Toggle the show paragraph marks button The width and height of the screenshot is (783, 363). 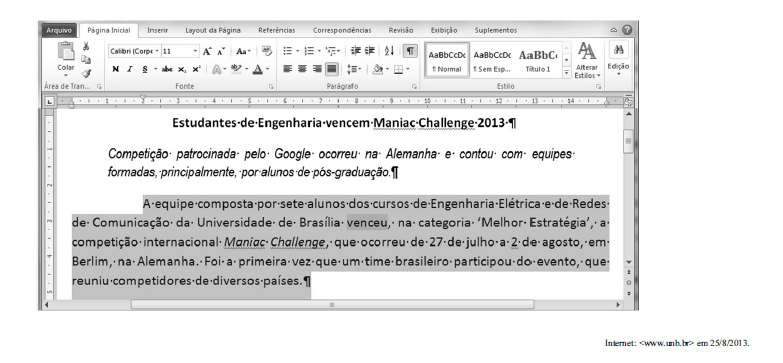coord(410,51)
